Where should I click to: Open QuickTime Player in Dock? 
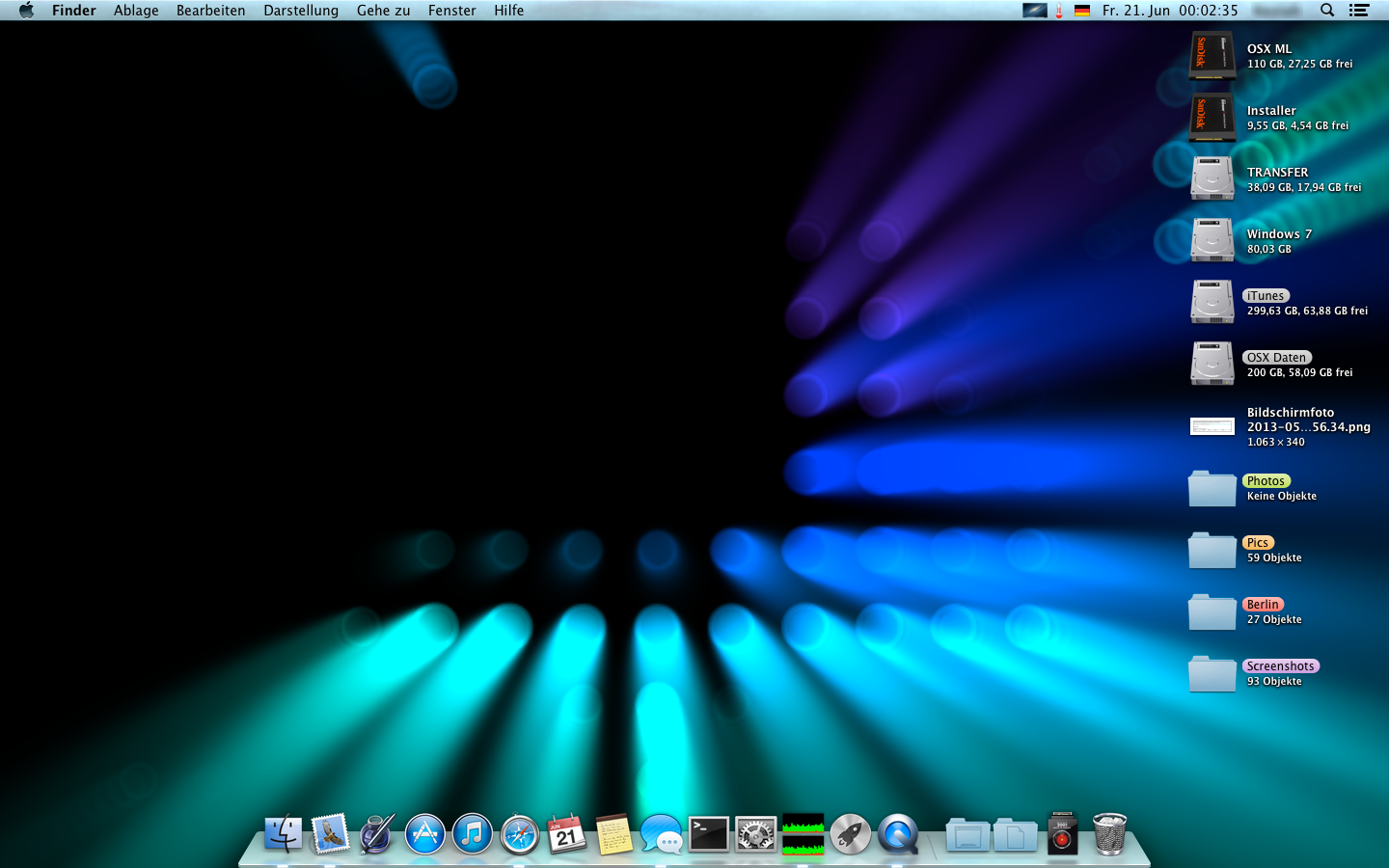897,834
